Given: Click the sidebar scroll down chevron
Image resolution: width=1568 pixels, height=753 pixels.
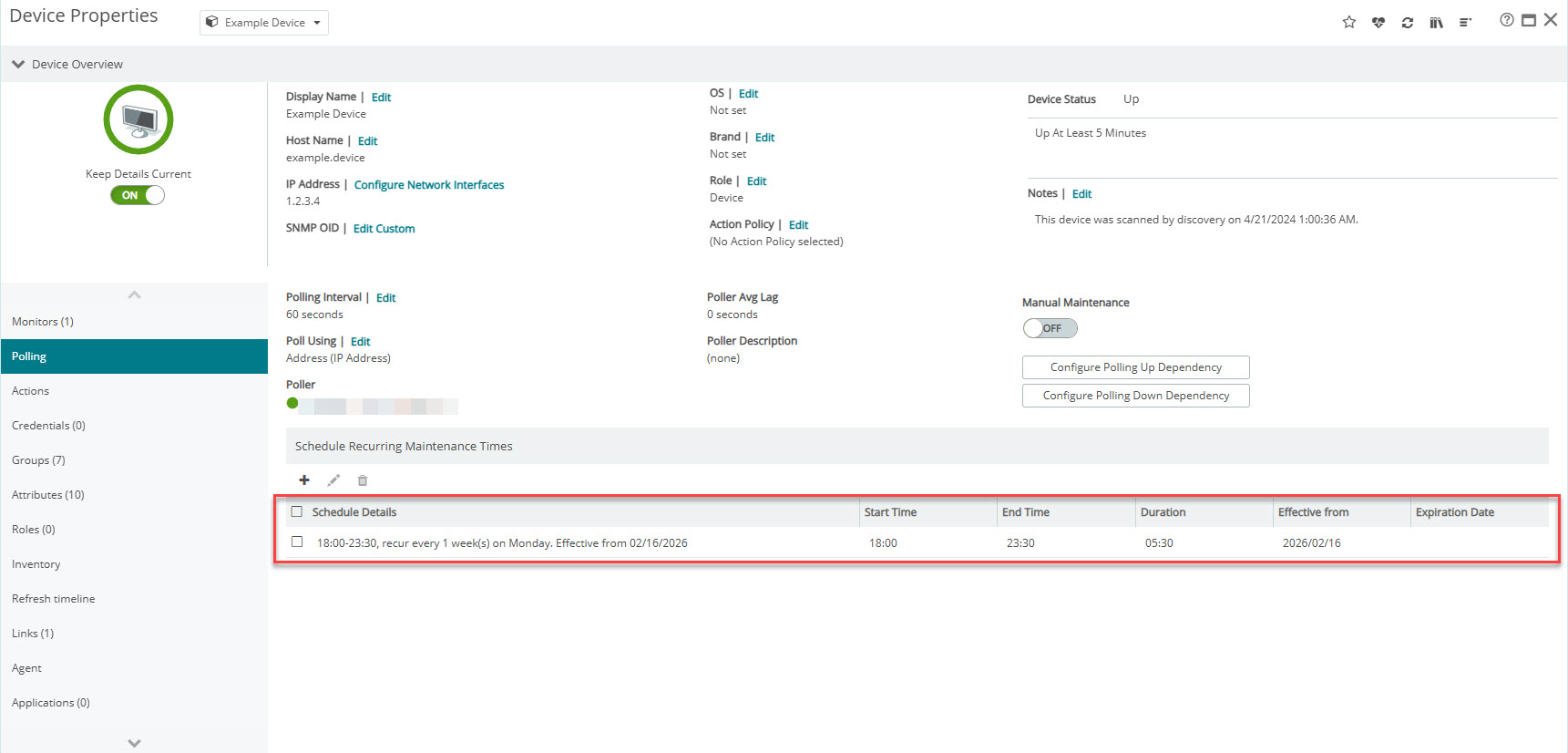Looking at the screenshot, I should (135, 743).
